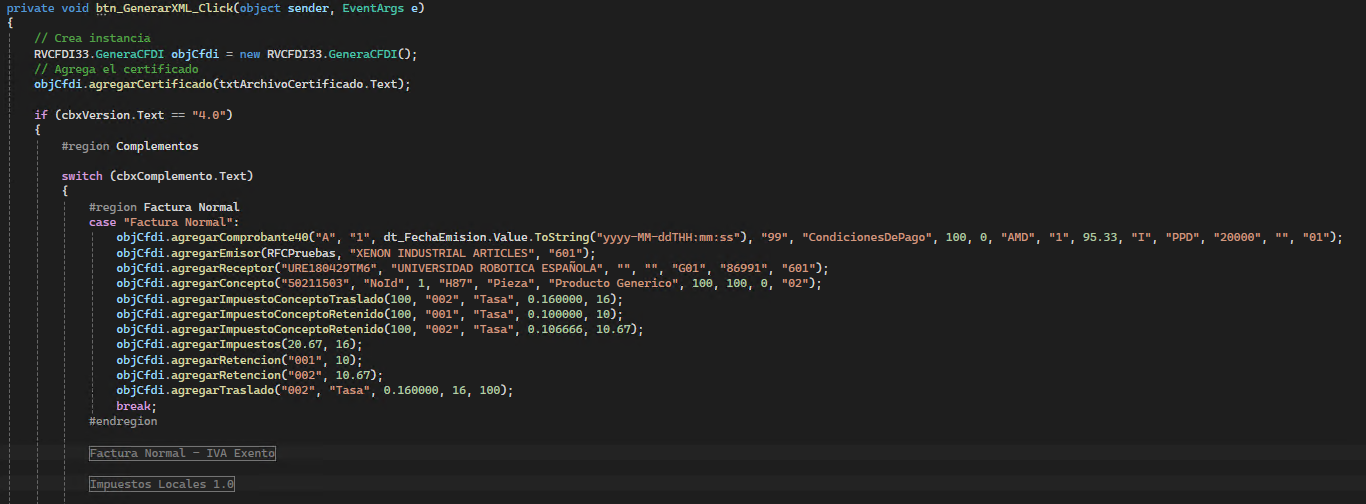Expand collapsed region Factura Normal - IVA Exento

click(x=182, y=453)
